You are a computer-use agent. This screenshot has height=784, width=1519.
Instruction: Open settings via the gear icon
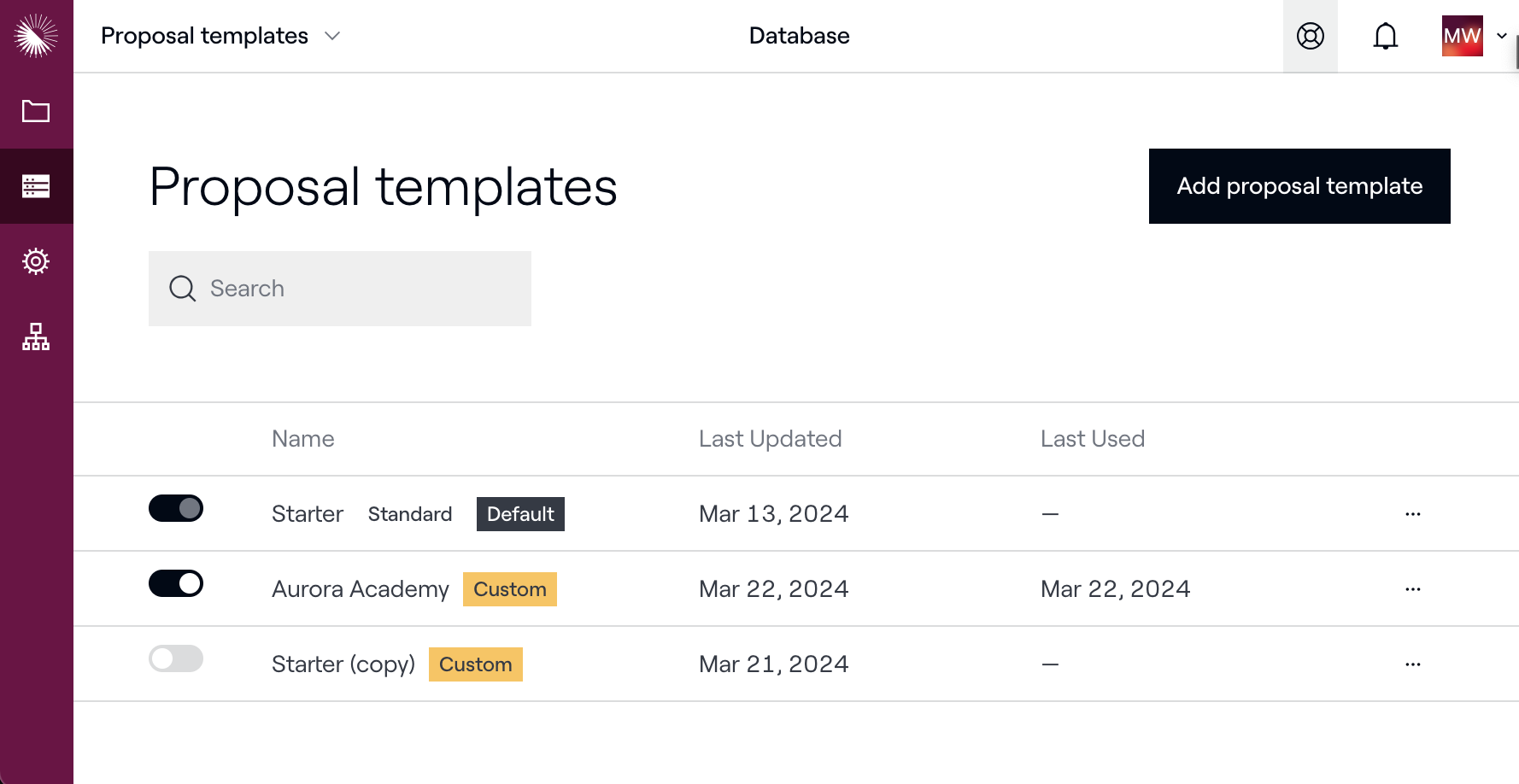36,261
